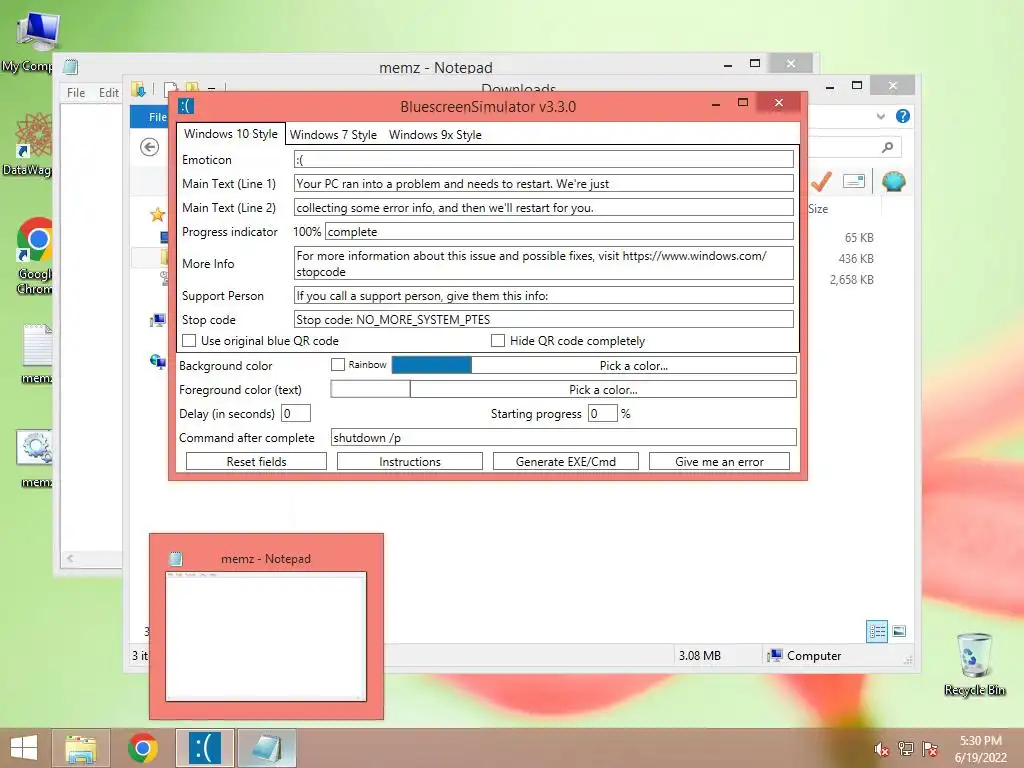Switch to details view in Downloads
Viewport: 1024px width, 768px height.
[877, 632]
